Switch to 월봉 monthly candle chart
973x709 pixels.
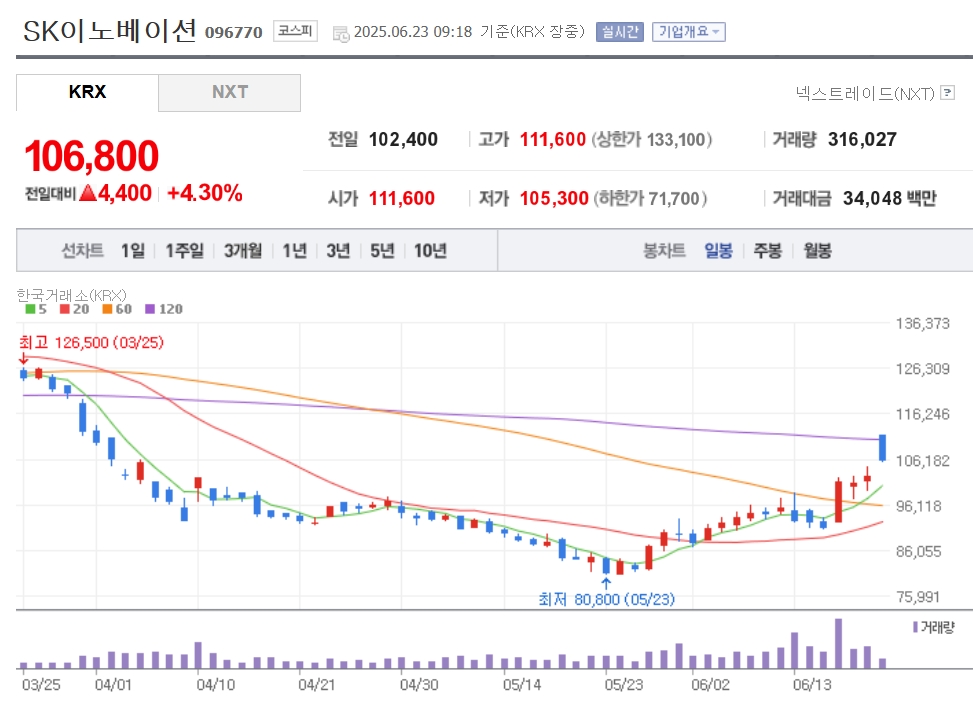[x=817, y=251]
